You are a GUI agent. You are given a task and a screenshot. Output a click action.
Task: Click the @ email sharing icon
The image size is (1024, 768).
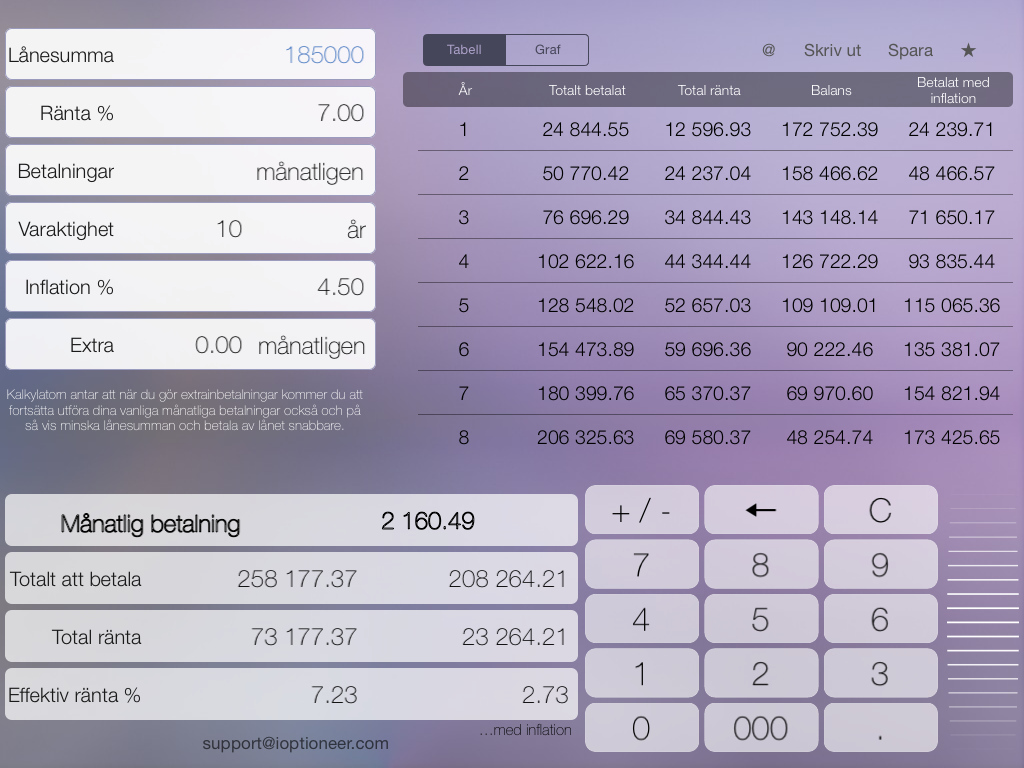click(x=767, y=50)
